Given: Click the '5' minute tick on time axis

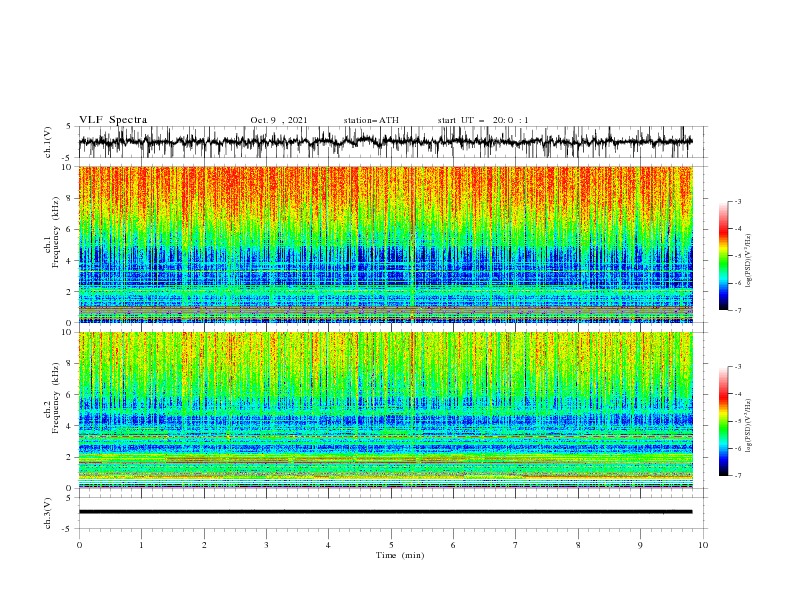Looking at the screenshot, I should (391, 545).
